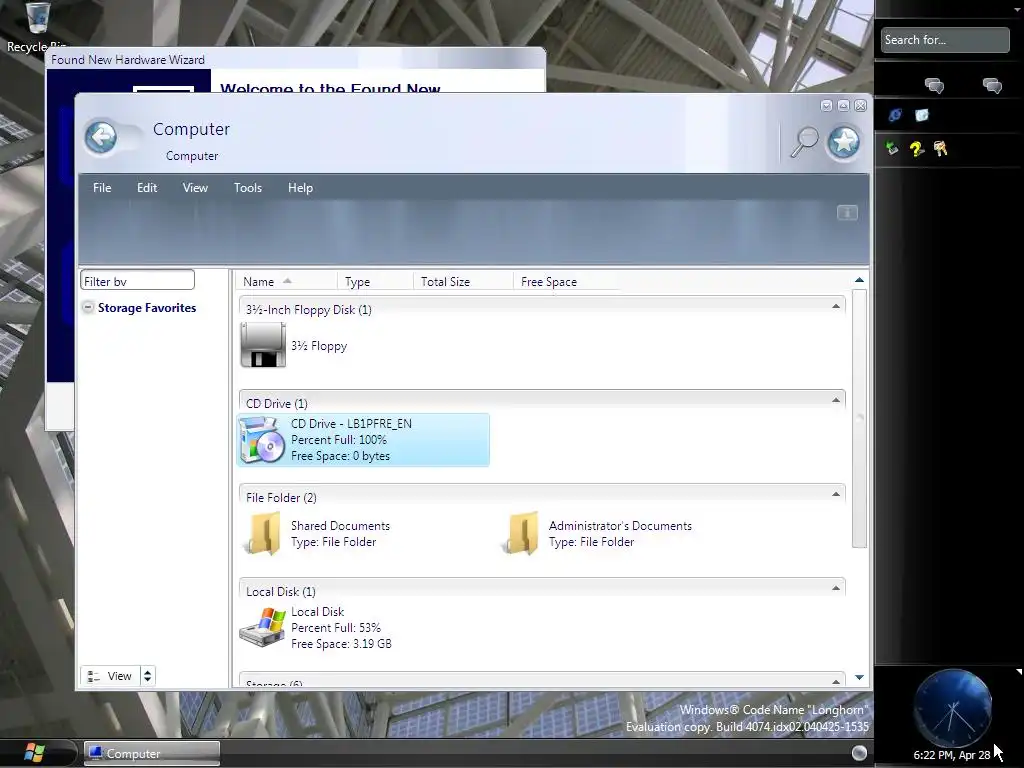Collapse the File Folder group
The width and height of the screenshot is (1024, 768).
point(835,494)
